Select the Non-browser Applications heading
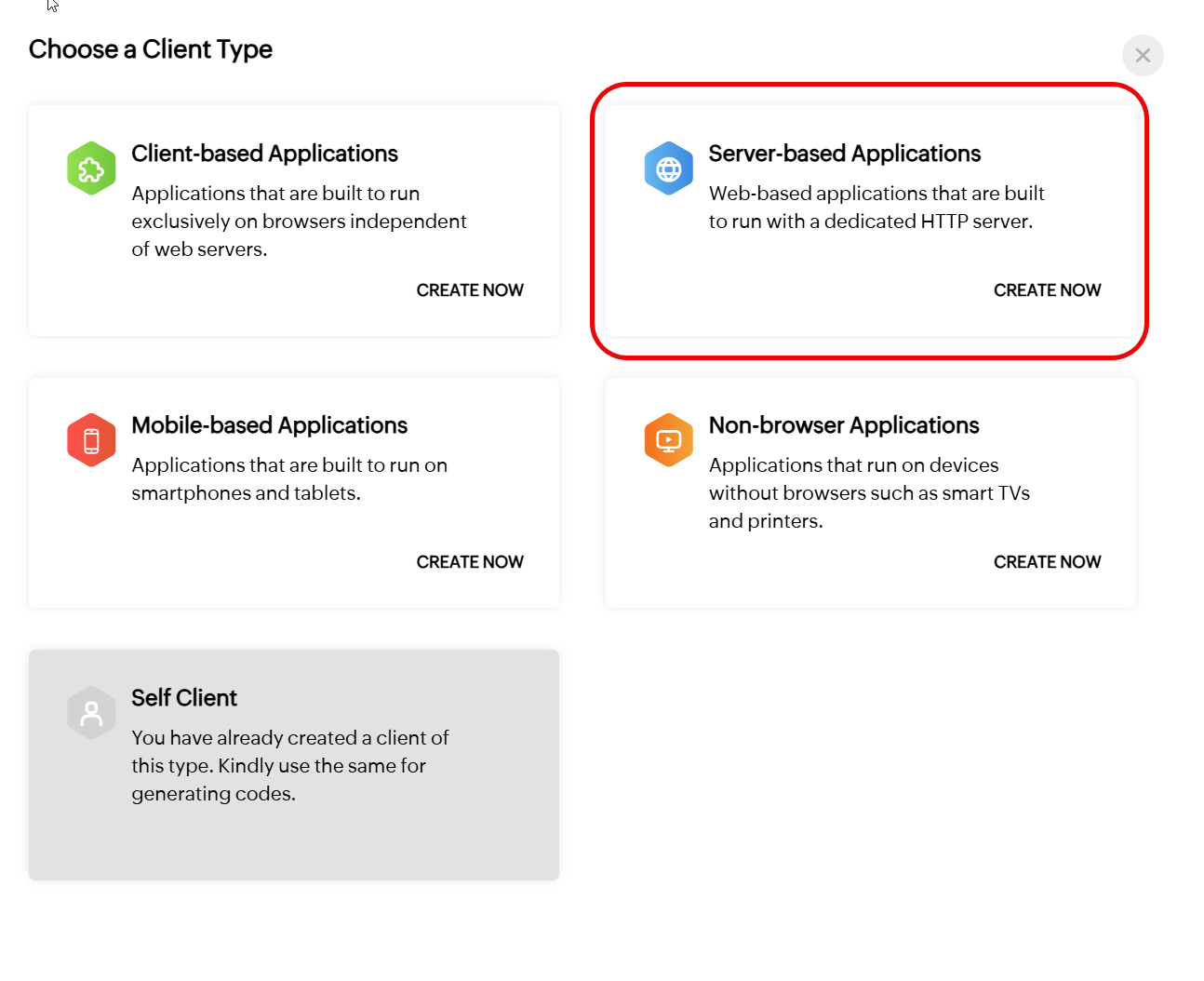The width and height of the screenshot is (1204, 981). 844,425
